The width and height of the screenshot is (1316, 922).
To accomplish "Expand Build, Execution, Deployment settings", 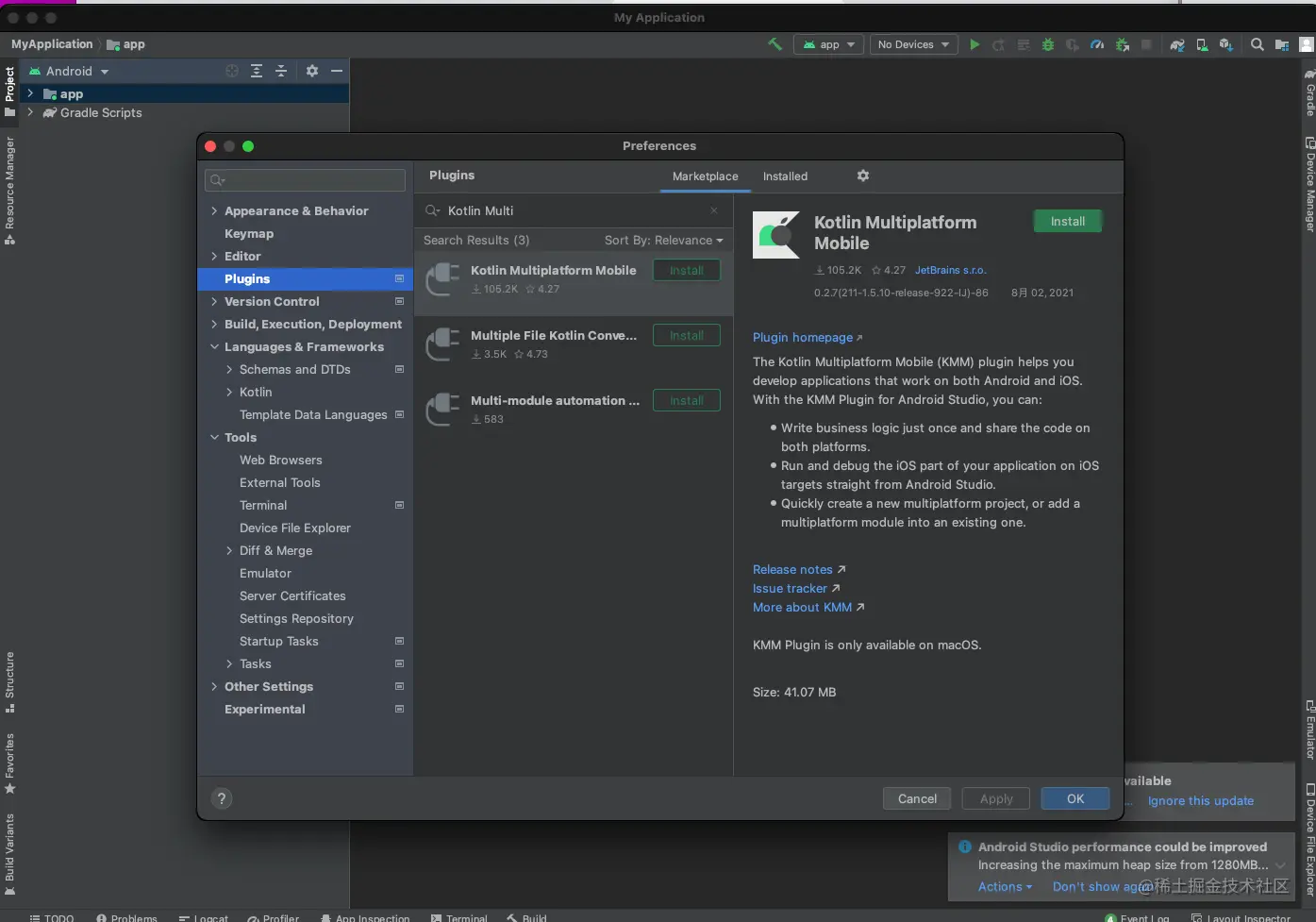I will coord(214,324).
